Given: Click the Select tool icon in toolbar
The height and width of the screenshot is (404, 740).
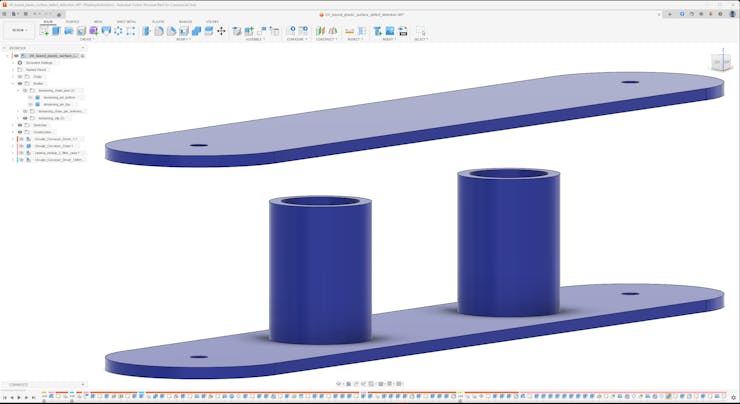Looking at the screenshot, I should (x=420, y=31).
